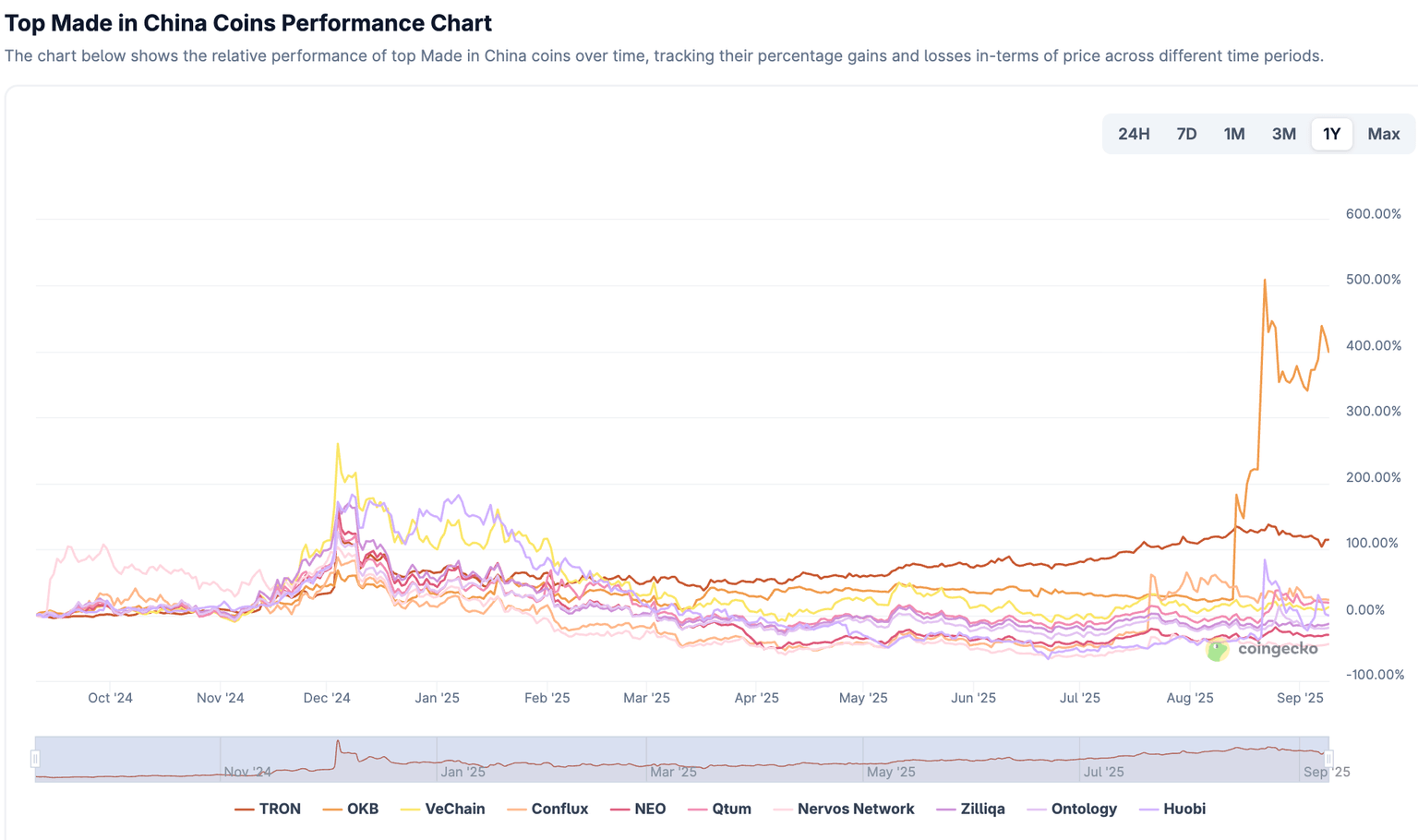Select the 24H time range tab

(x=1134, y=134)
